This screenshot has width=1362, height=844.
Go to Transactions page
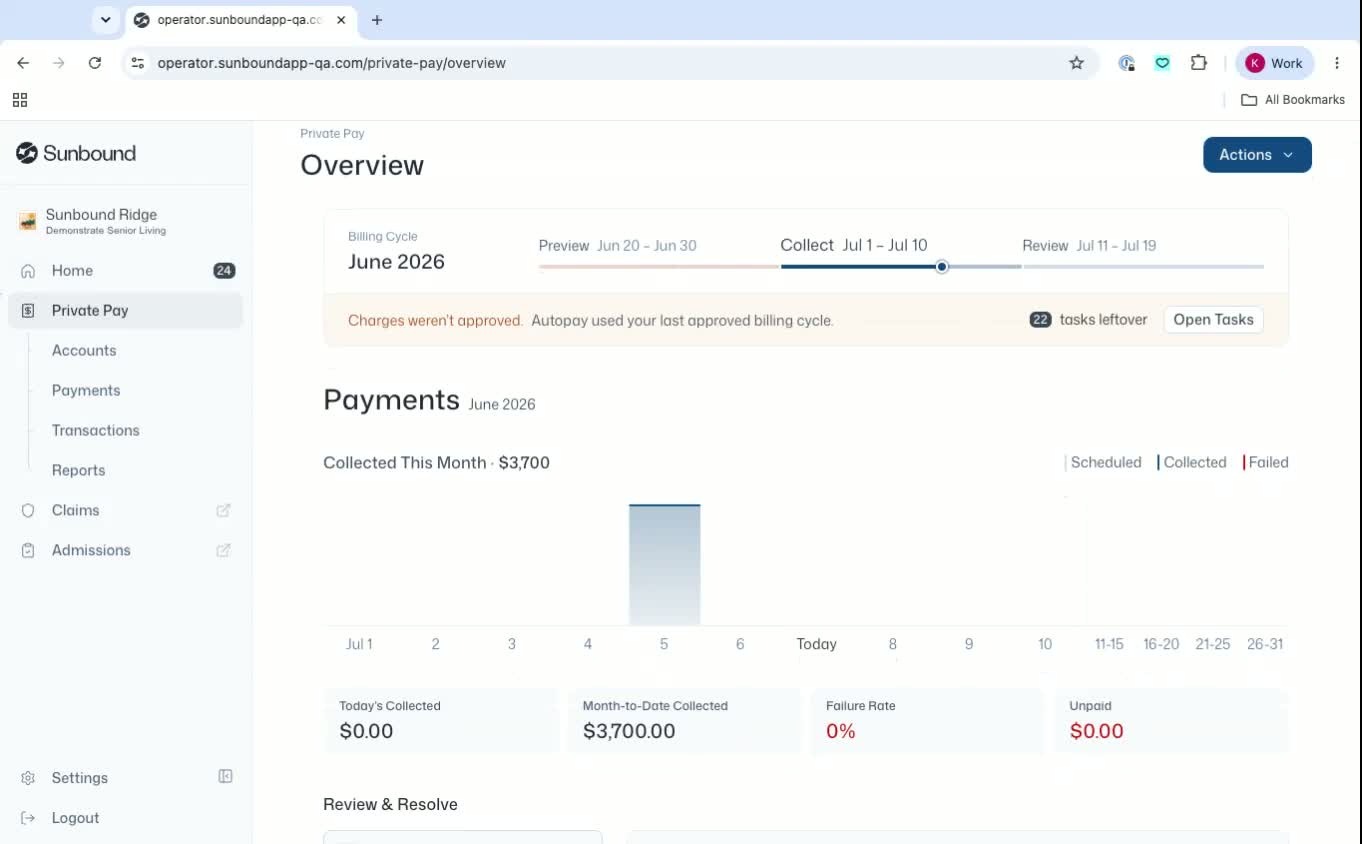click(96, 430)
